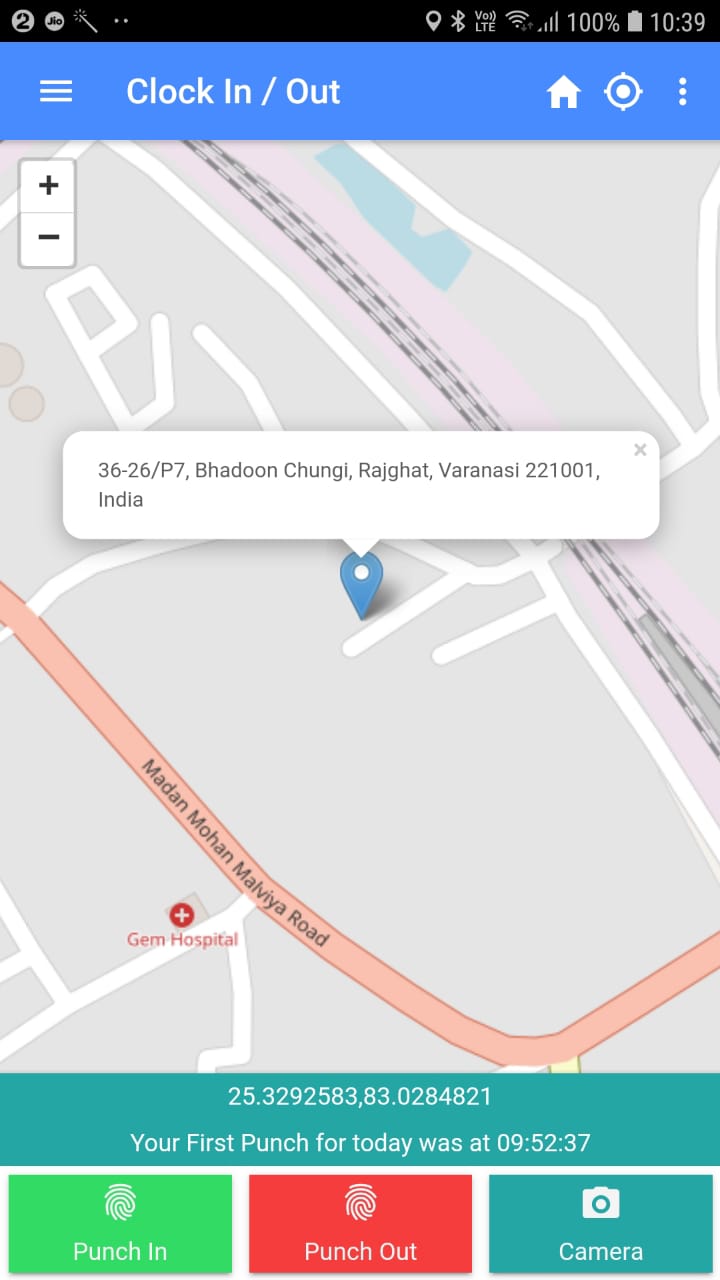Viewport: 720px width, 1280px height.
Task: Click the red Punch Out button
Action: (x=360, y=1224)
